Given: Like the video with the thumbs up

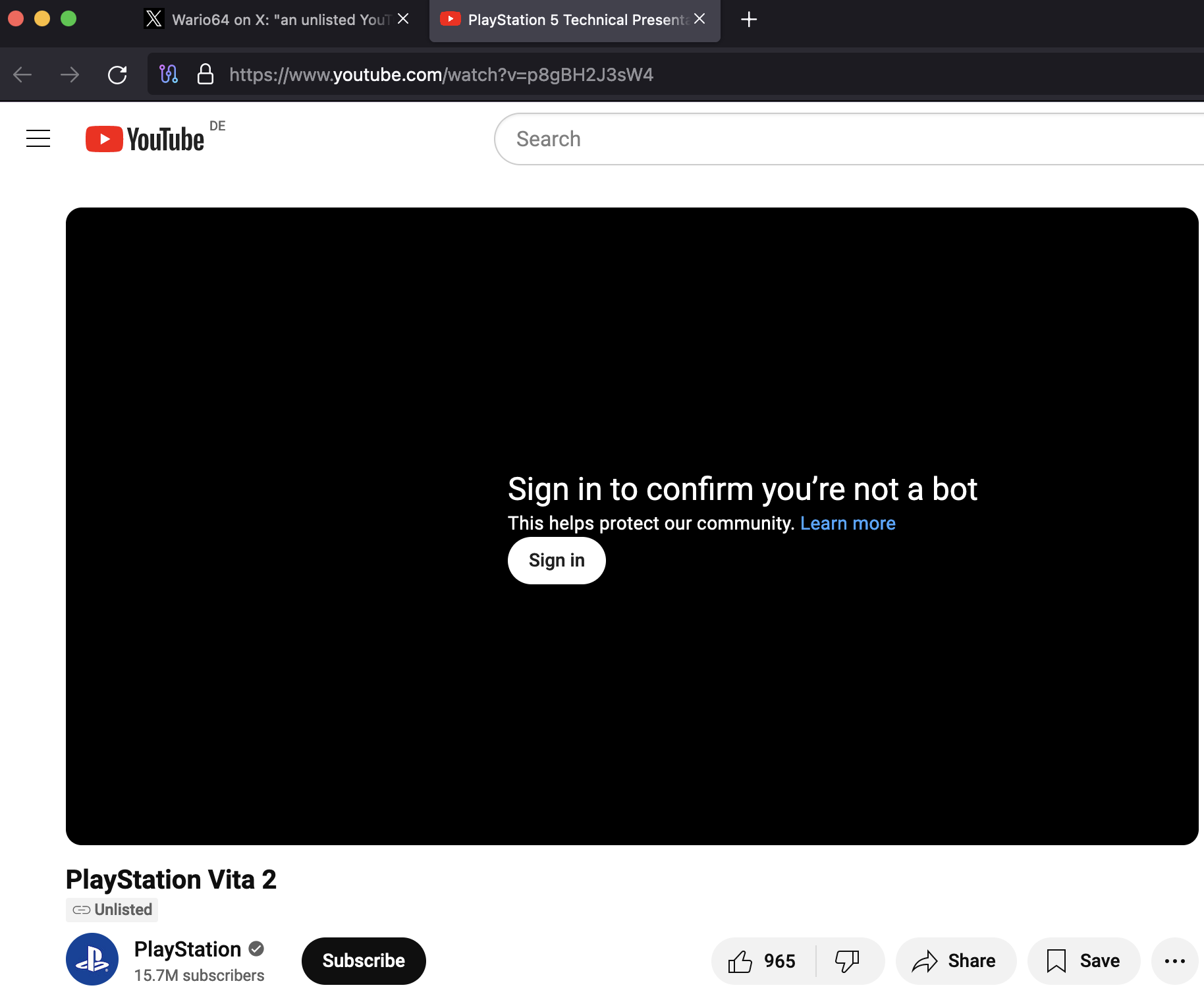Looking at the screenshot, I should pyautogui.click(x=763, y=961).
